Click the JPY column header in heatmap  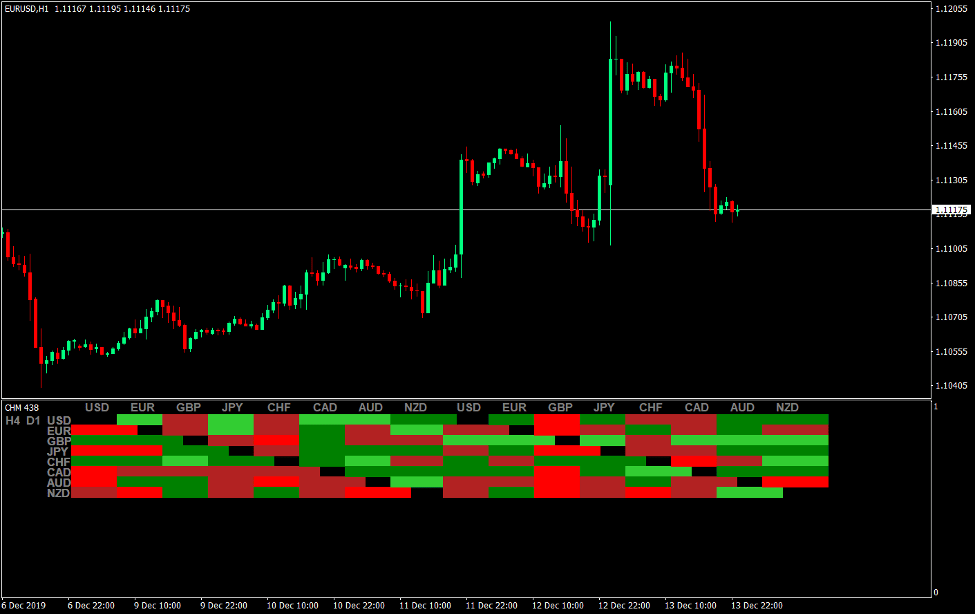[x=232, y=407]
